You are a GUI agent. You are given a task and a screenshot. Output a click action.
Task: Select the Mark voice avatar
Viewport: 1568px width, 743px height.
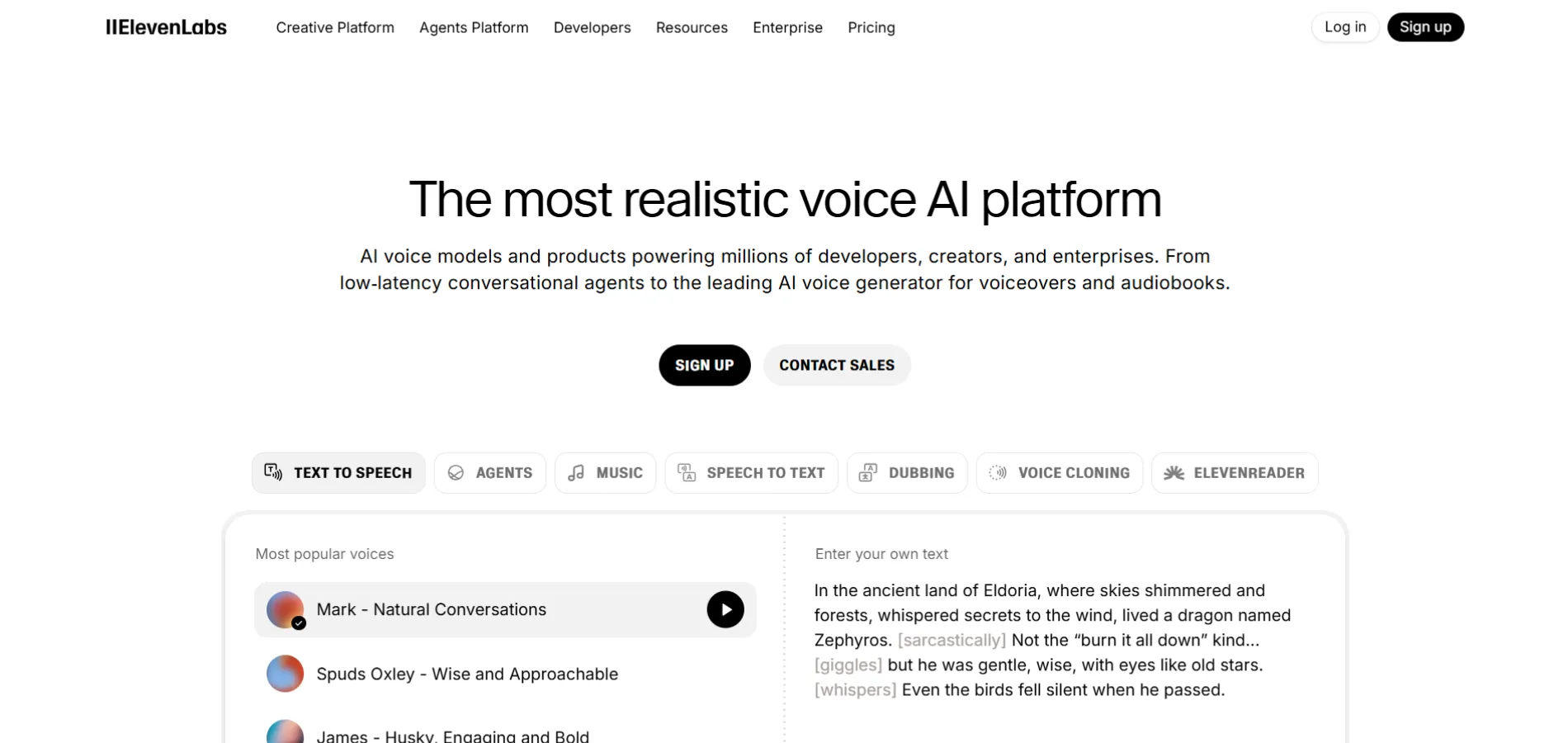point(286,610)
